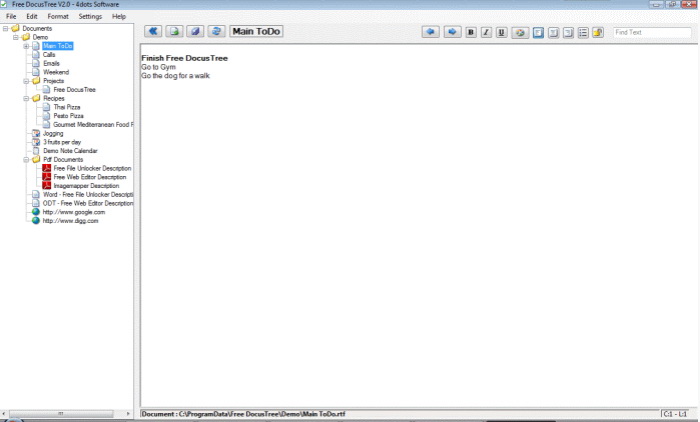Toggle bullet list formatting

(x=583, y=33)
